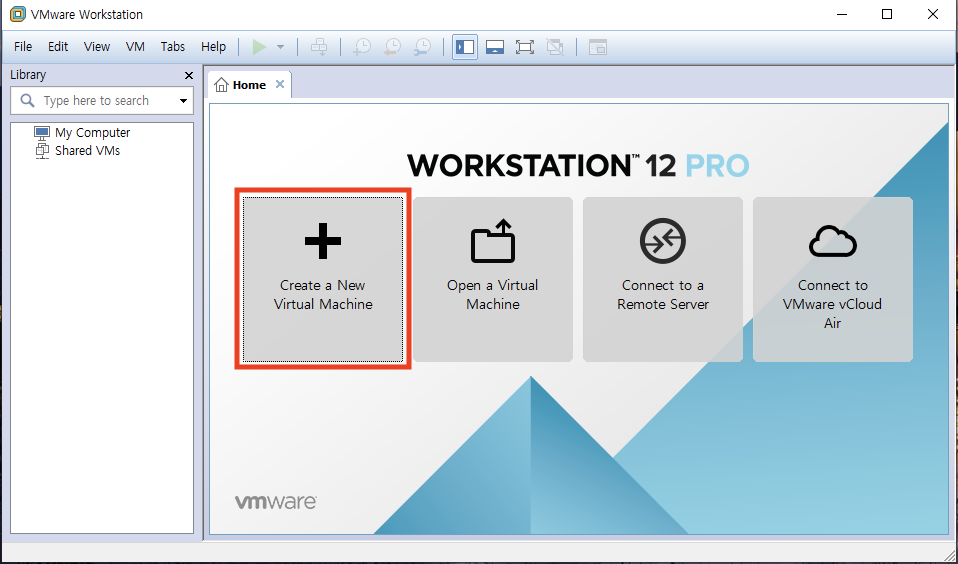The image size is (958, 564).
Task: Open the Help menu
Action: click(x=213, y=46)
